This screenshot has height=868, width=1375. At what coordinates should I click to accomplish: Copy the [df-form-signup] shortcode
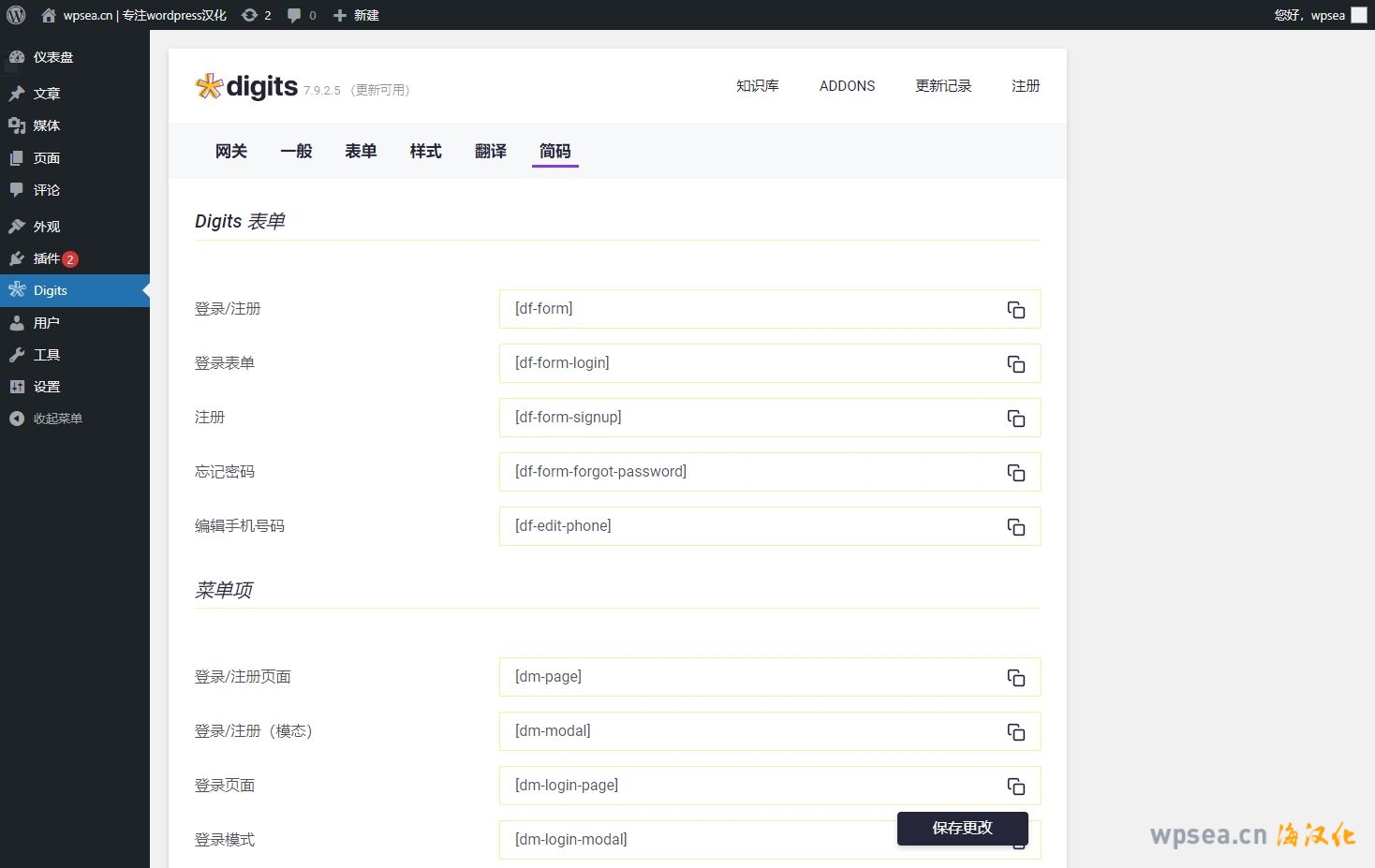coord(1015,419)
